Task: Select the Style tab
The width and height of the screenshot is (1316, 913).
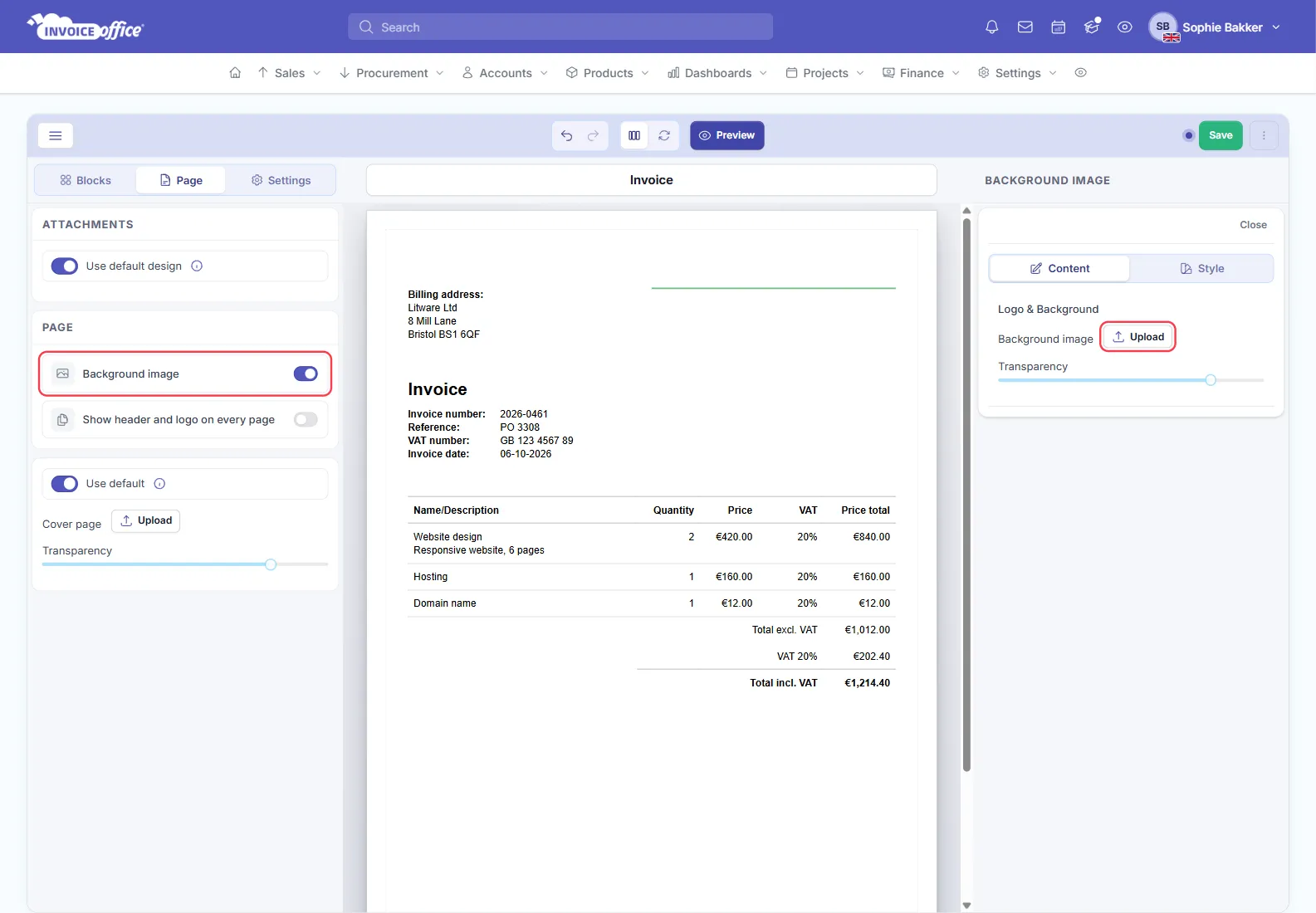Action: [1201, 269]
